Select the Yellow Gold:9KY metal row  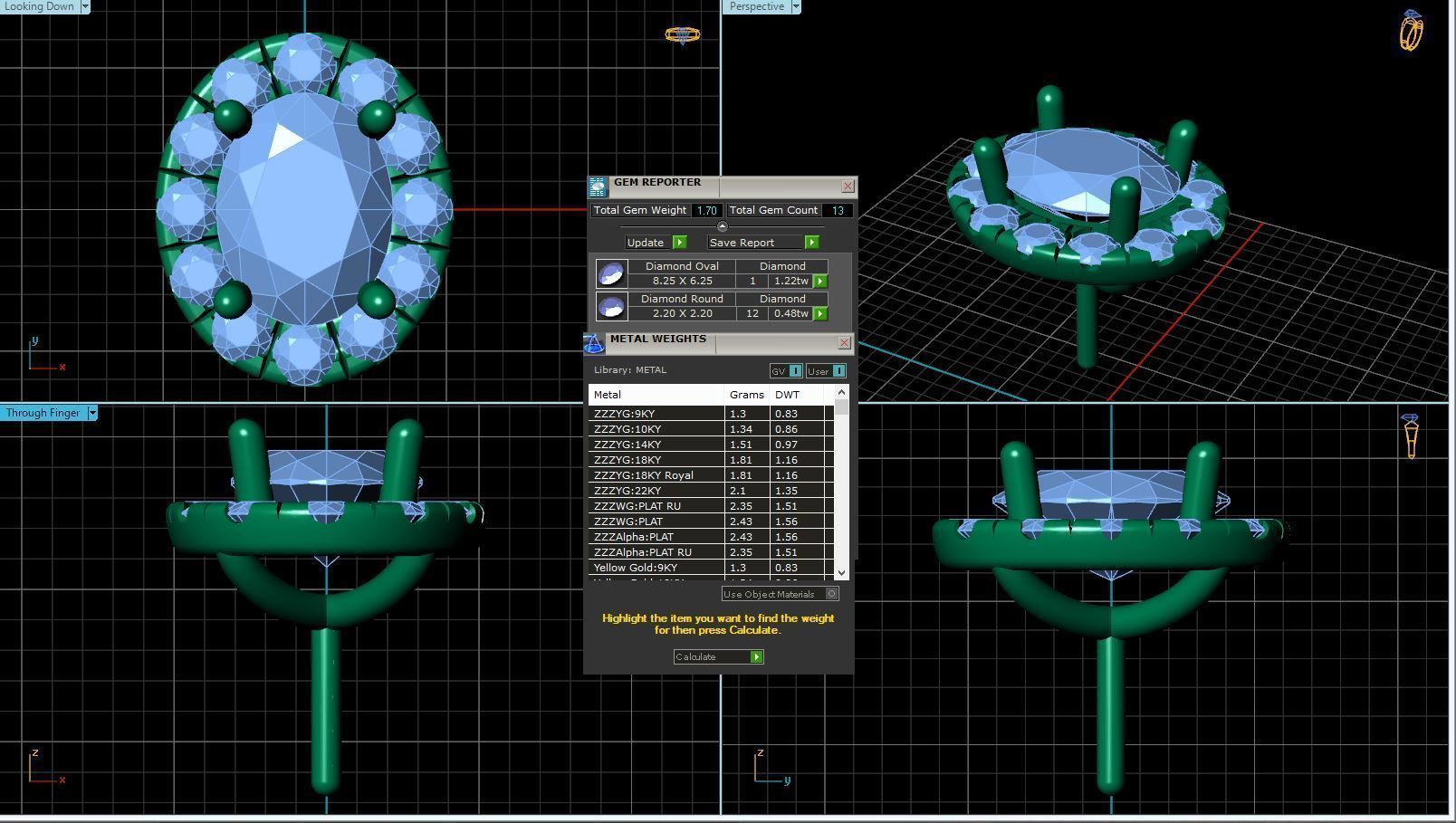pos(711,568)
